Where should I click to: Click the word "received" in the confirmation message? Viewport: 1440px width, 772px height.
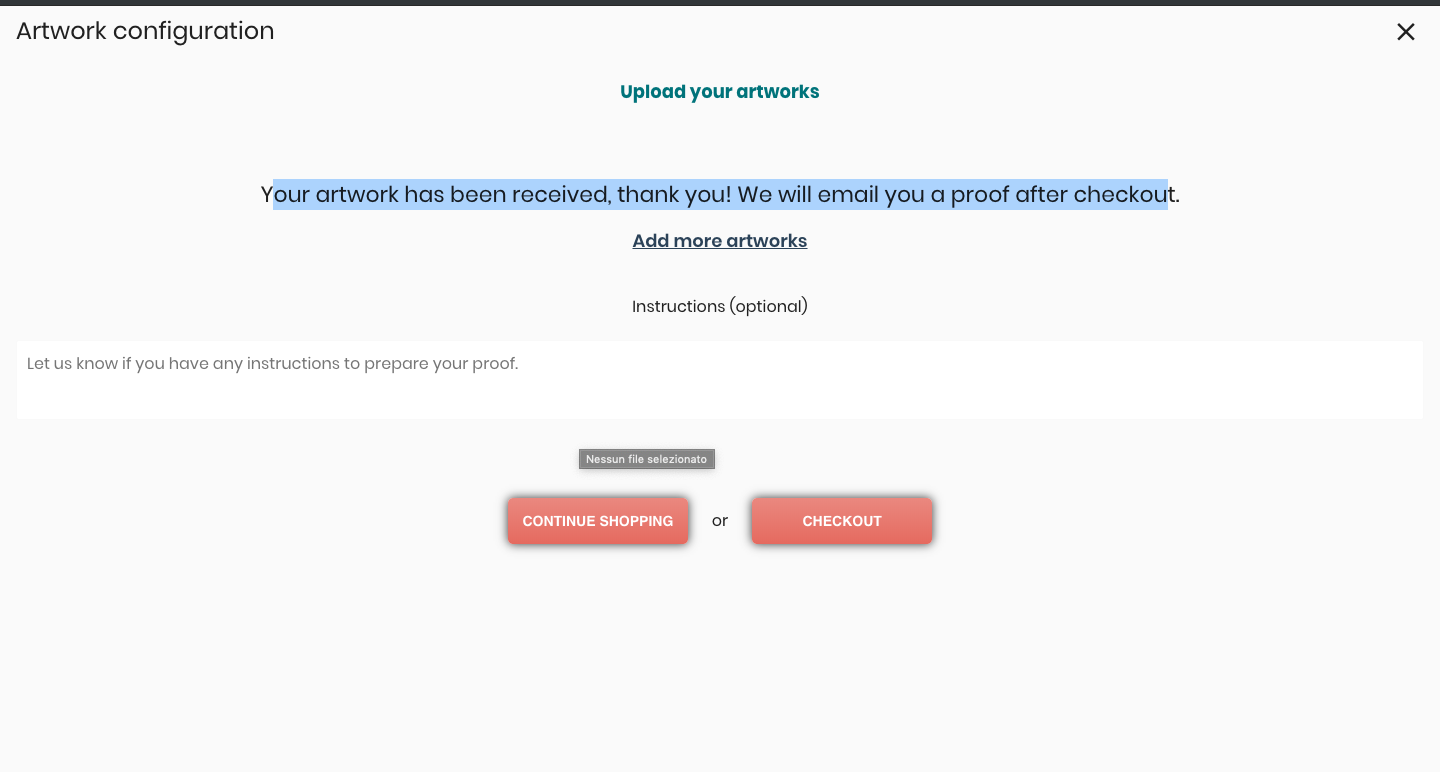point(561,194)
